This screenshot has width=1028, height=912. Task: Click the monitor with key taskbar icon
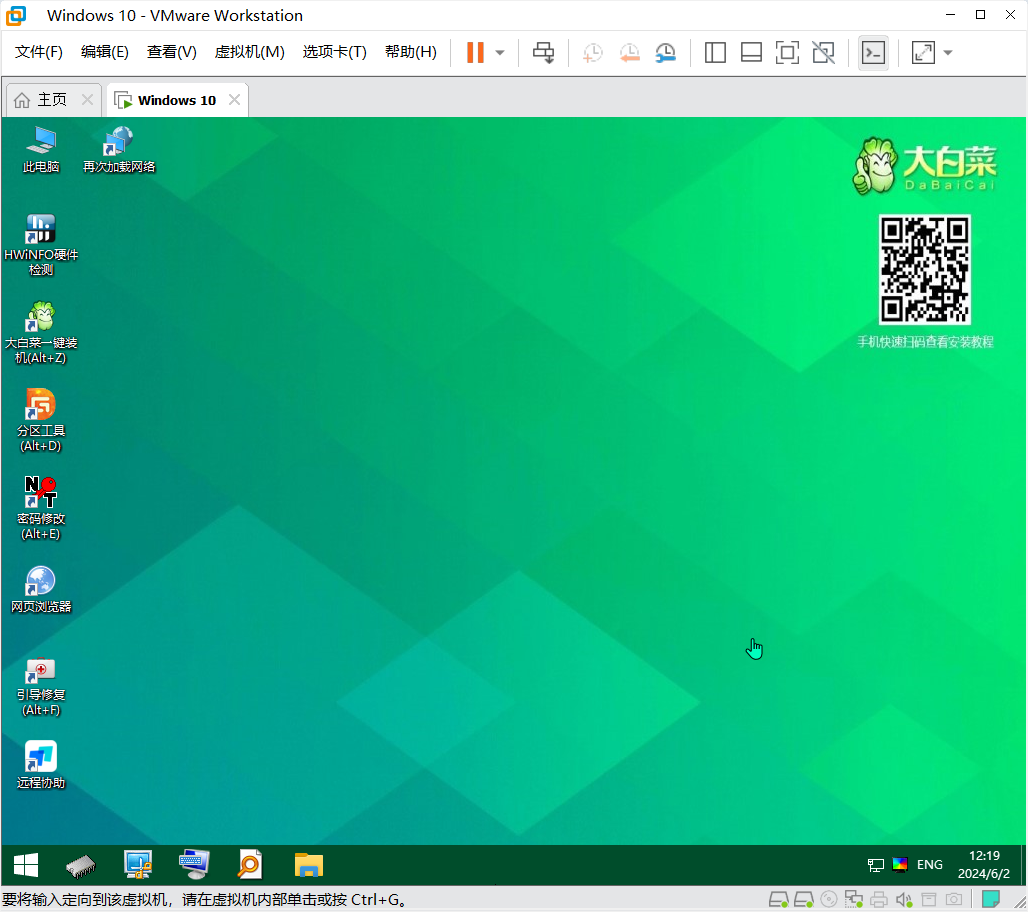(138, 865)
